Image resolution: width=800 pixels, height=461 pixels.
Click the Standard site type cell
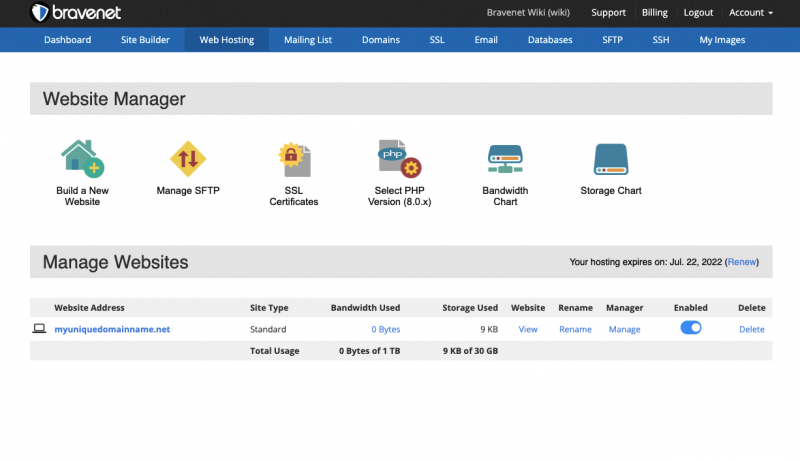point(268,329)
